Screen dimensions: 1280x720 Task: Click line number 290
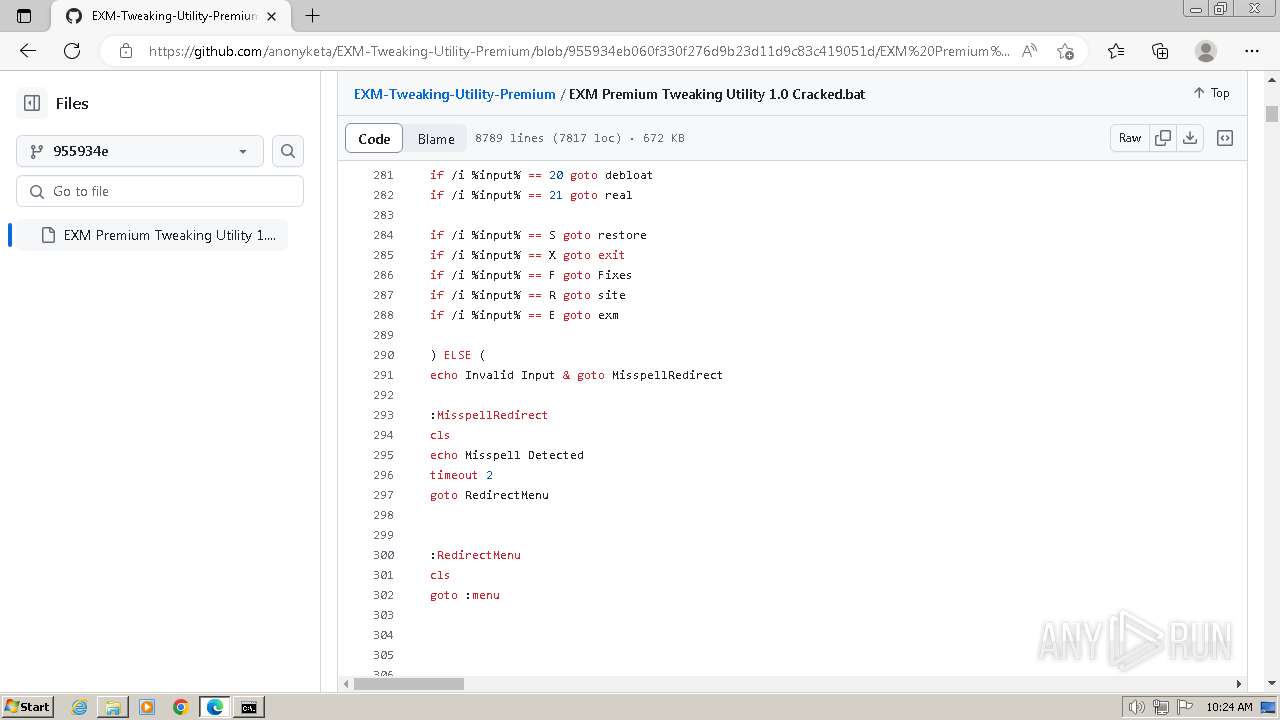coord(383,355)
